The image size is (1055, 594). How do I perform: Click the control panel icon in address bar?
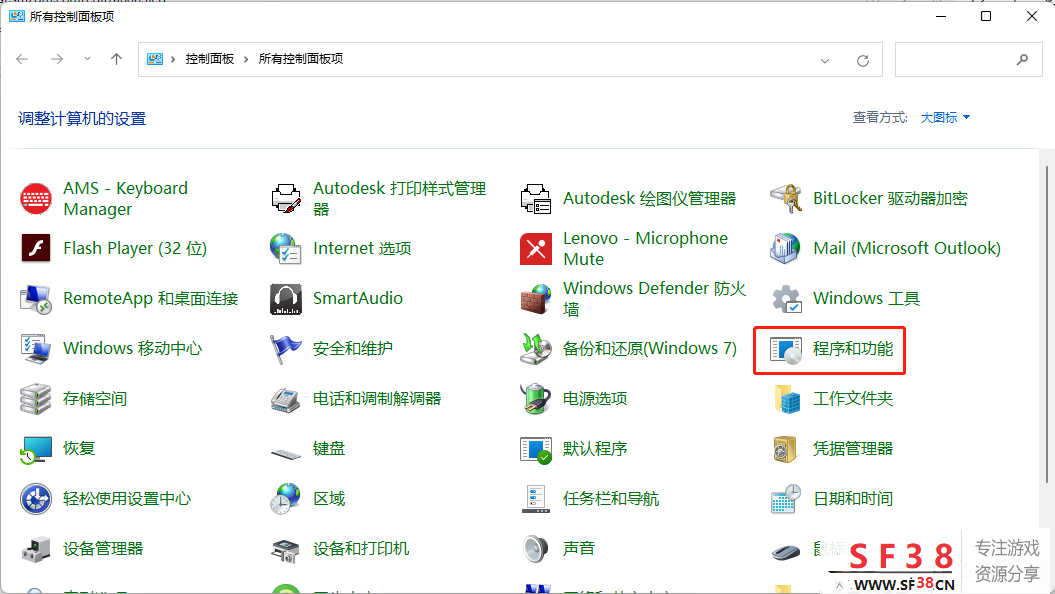[x=155, y=59]
